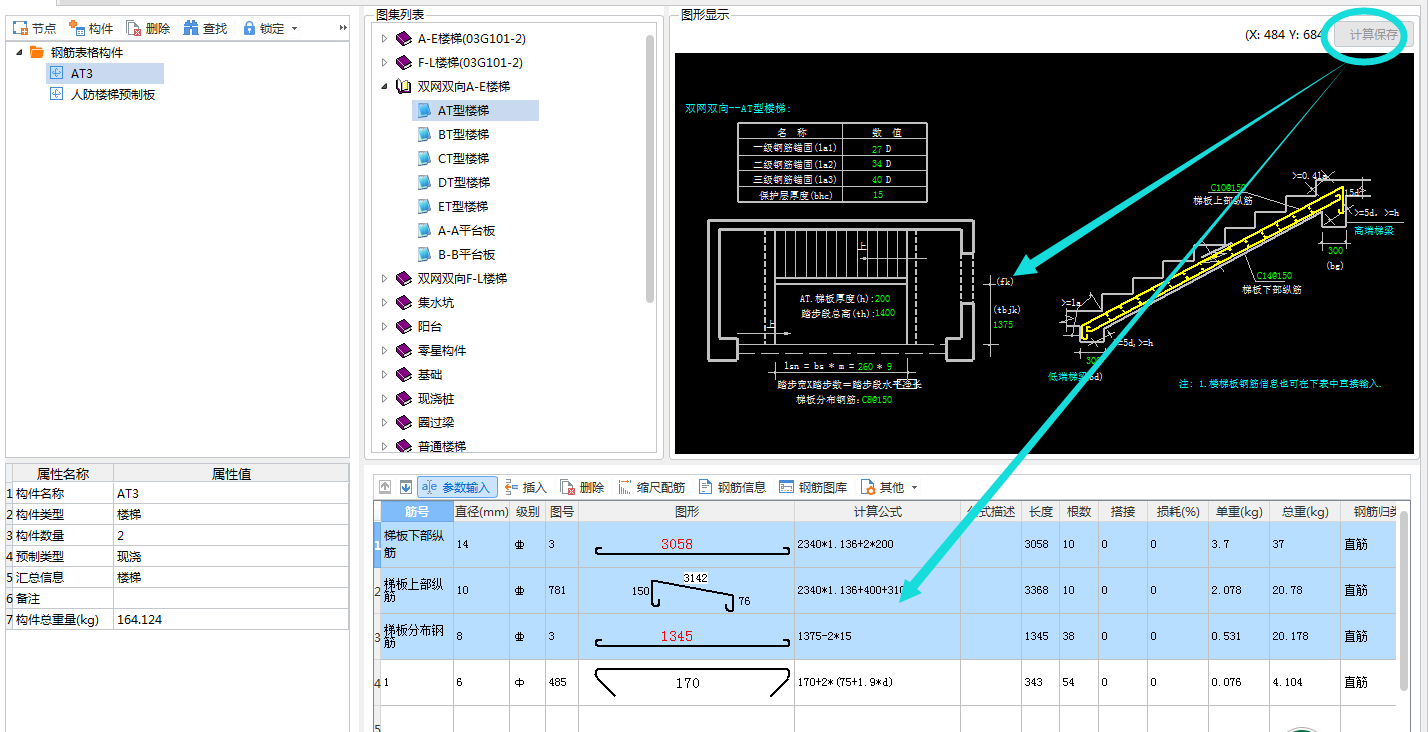
Task: Toggle the 参数输入 button
Action: point(457,487)
